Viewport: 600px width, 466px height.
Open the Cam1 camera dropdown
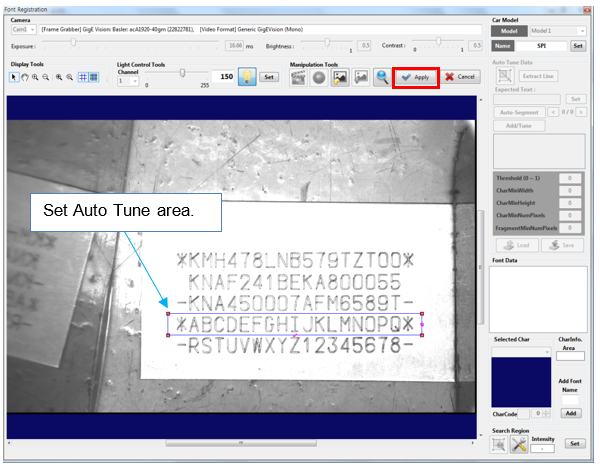tap(24, 30)
